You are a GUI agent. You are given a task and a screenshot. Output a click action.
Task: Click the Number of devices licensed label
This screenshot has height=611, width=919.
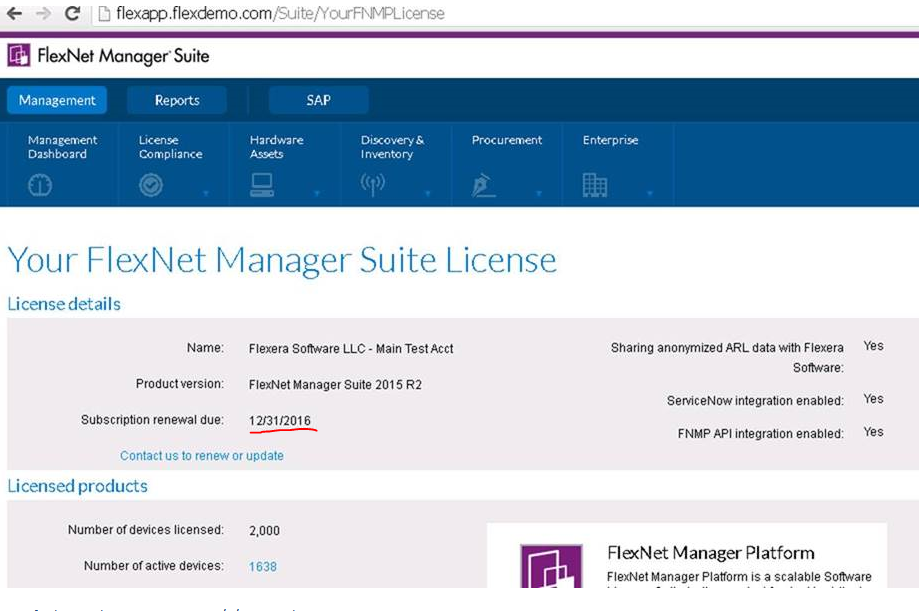tap(146, 529)
